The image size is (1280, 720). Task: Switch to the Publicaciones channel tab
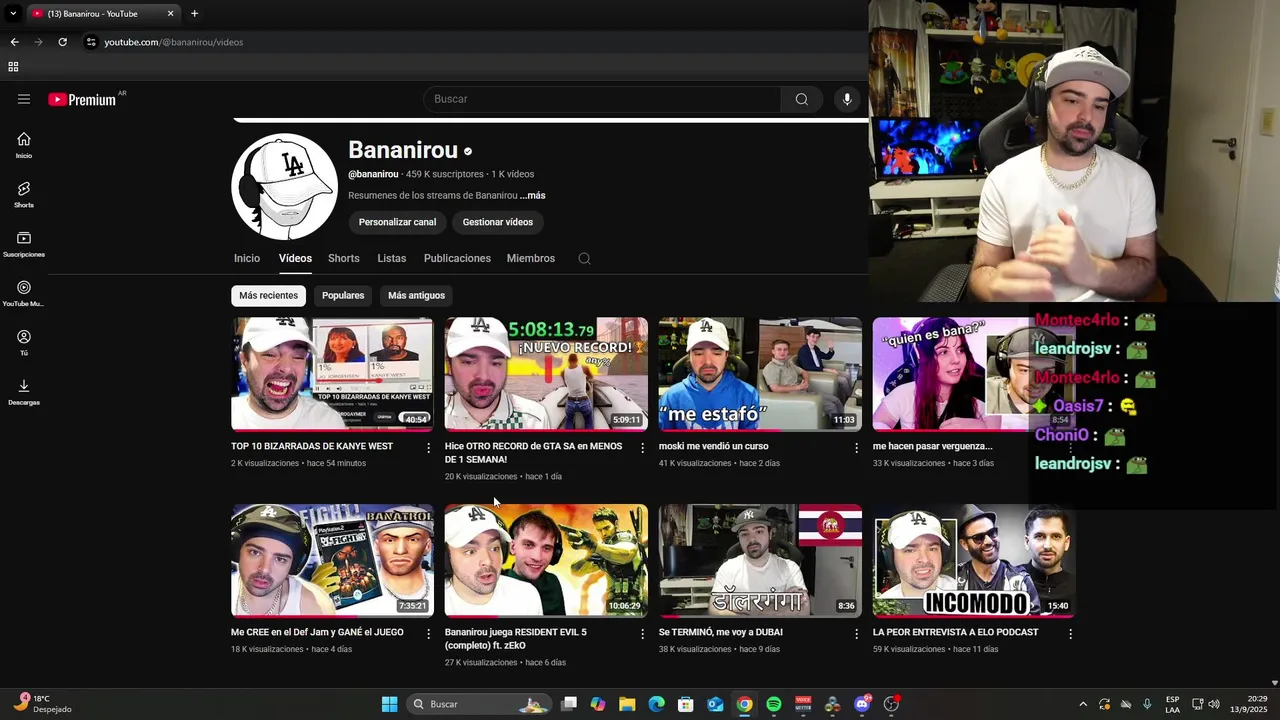point(457,258)
